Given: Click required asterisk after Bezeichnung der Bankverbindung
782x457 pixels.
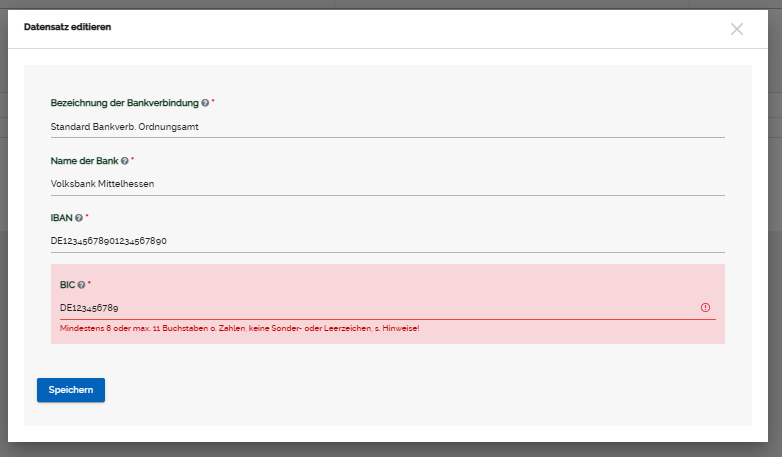Looking at the screenshot, I should point(213,102).
